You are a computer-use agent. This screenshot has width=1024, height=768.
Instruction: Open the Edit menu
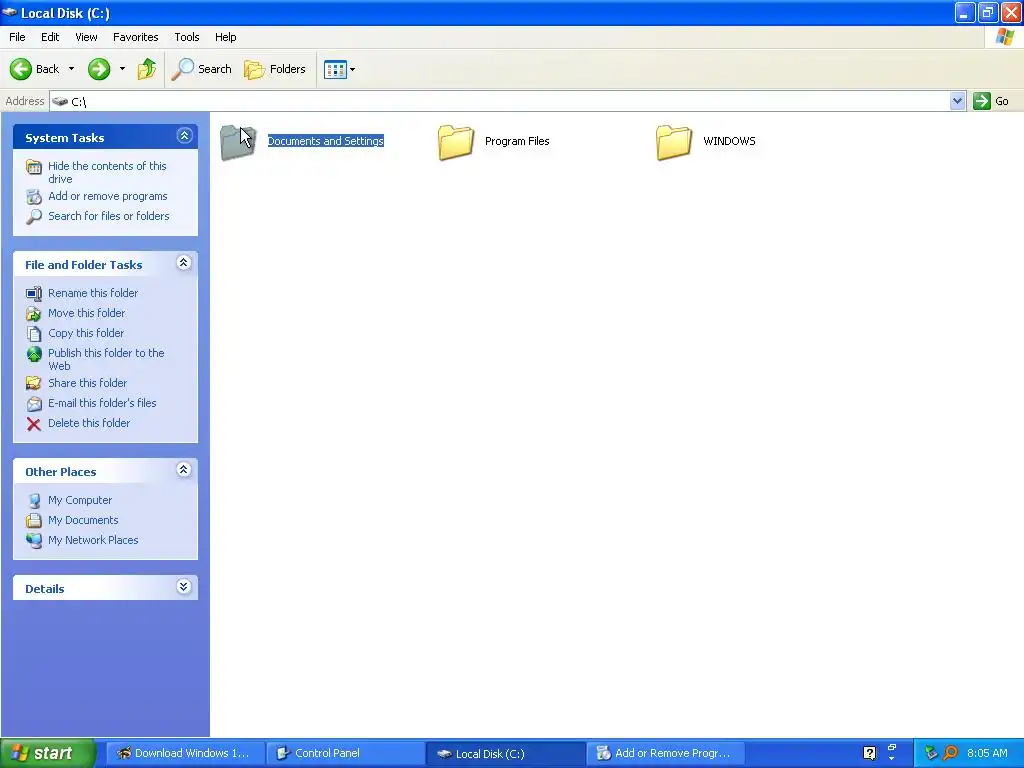(50, 37)
